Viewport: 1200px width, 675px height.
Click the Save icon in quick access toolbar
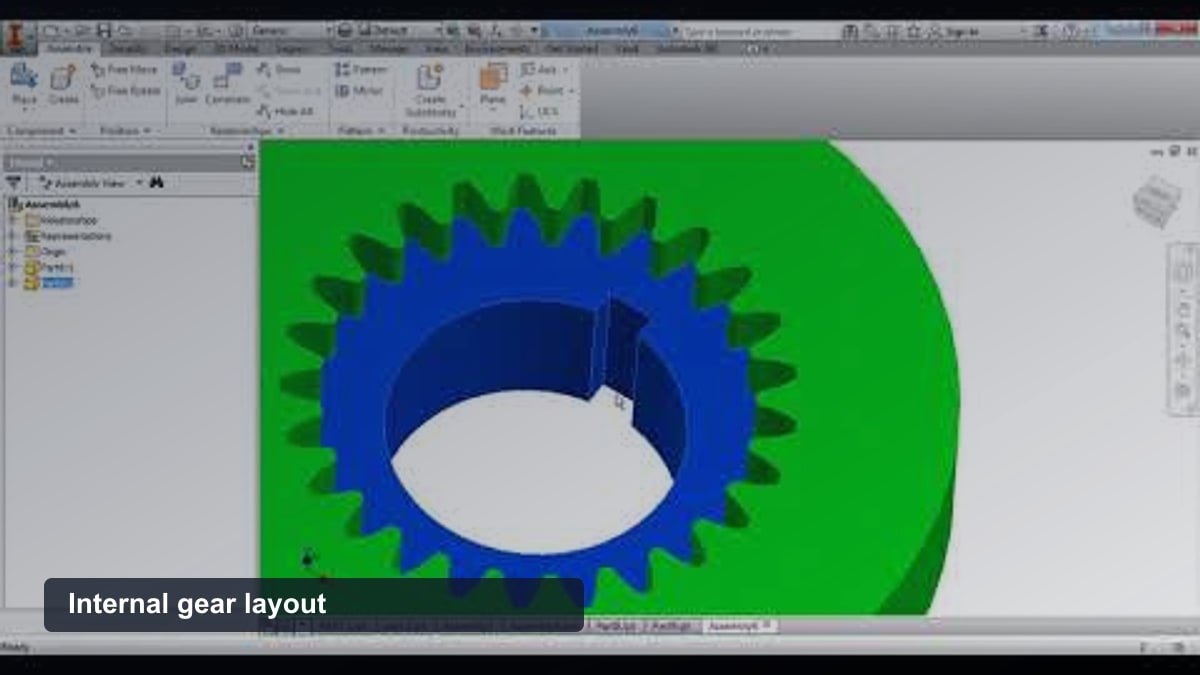click(103, 31)
